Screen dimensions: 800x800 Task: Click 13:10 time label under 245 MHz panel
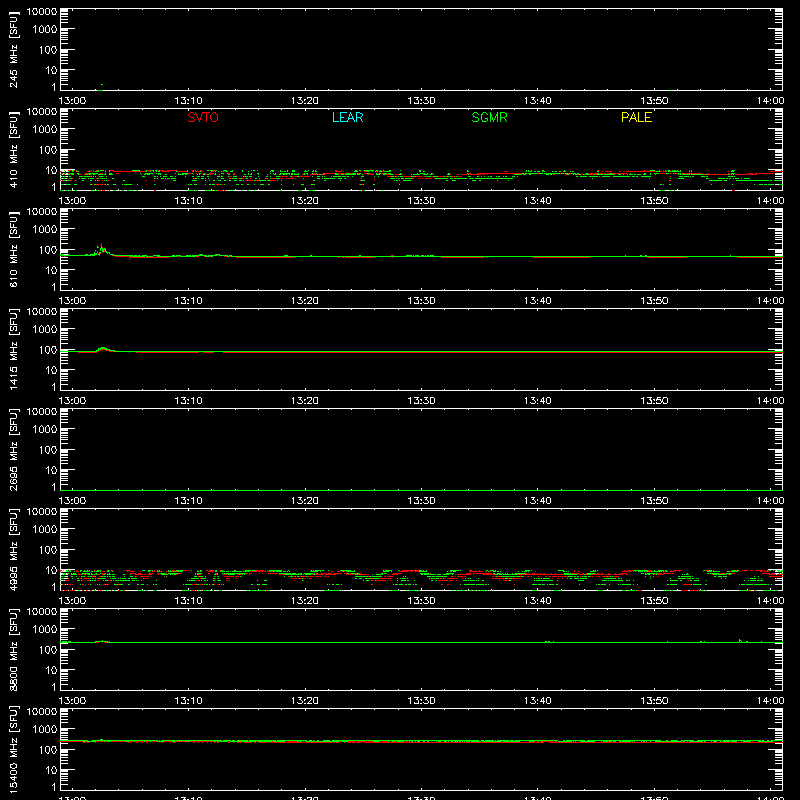[188, 101]
